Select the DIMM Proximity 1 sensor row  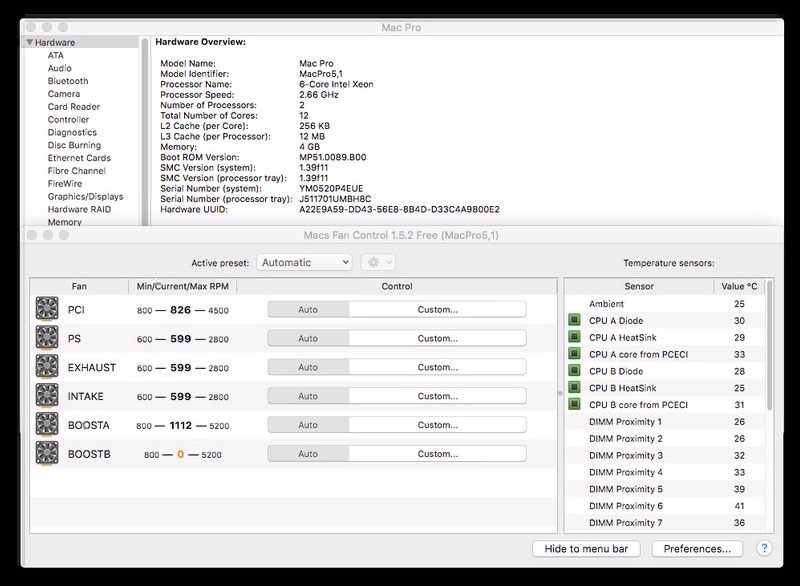point(665,421)
